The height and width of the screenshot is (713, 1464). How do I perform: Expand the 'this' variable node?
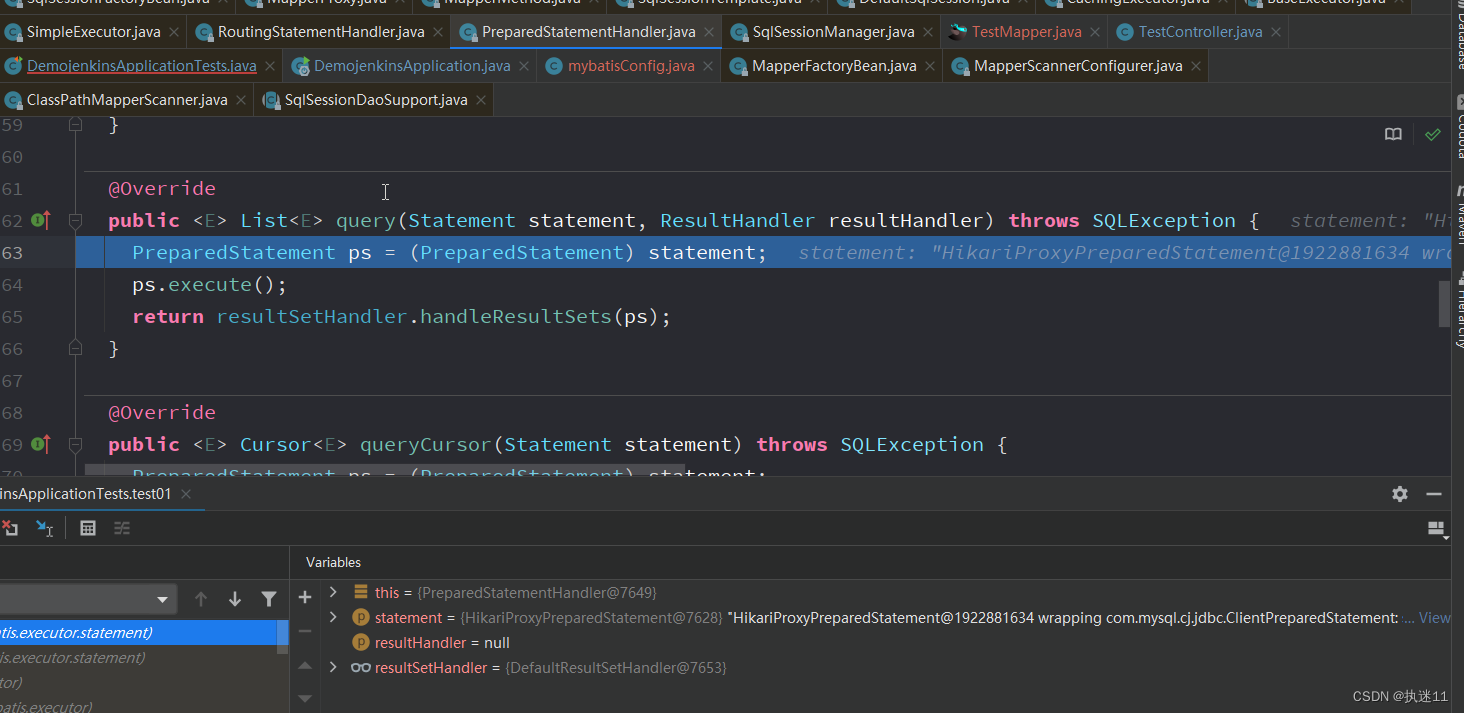pyautogui.click(x=333, y=592)
